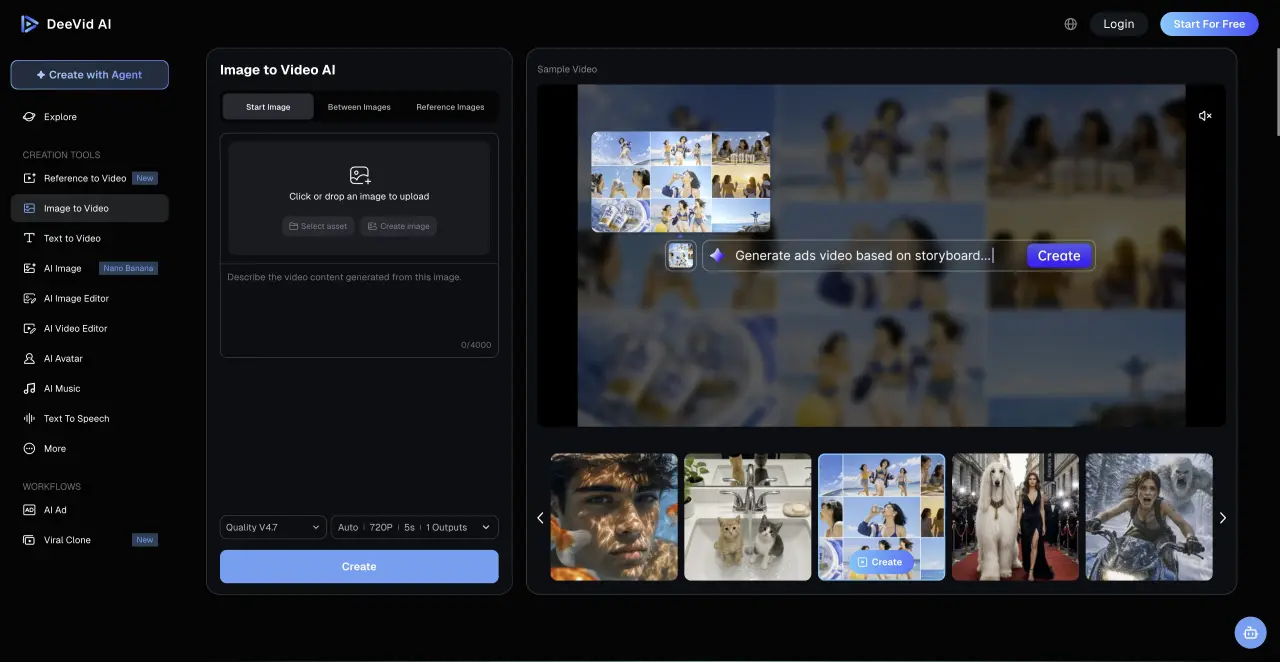Click the DeeVid AI logo icon
Viewport: 1280px width, 662px height.
[x=30, y=24]
